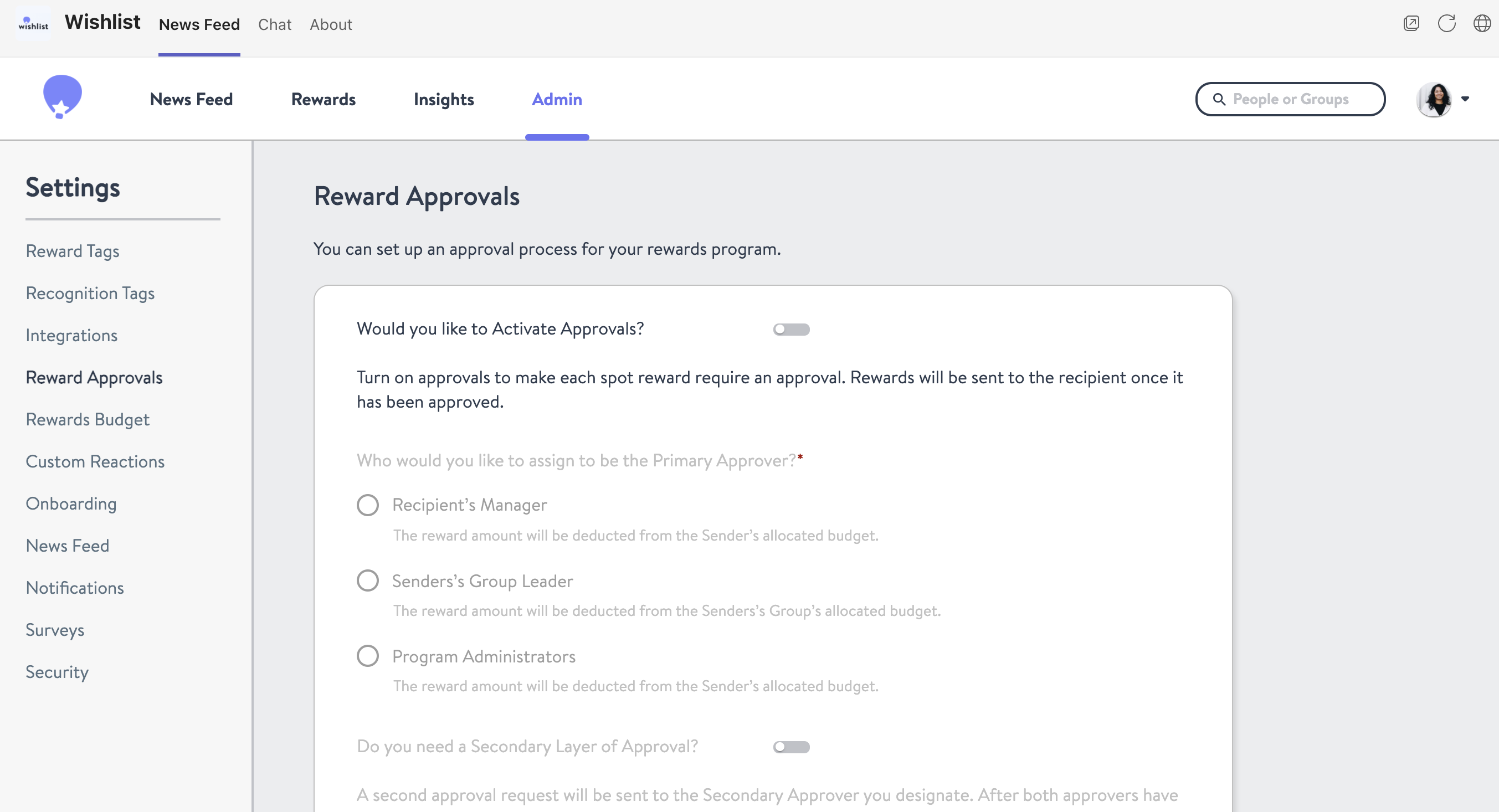Select the Admin navigation item
Image resolution: width=1499 pixels, height=812 pixels.
tap(557, 100)
